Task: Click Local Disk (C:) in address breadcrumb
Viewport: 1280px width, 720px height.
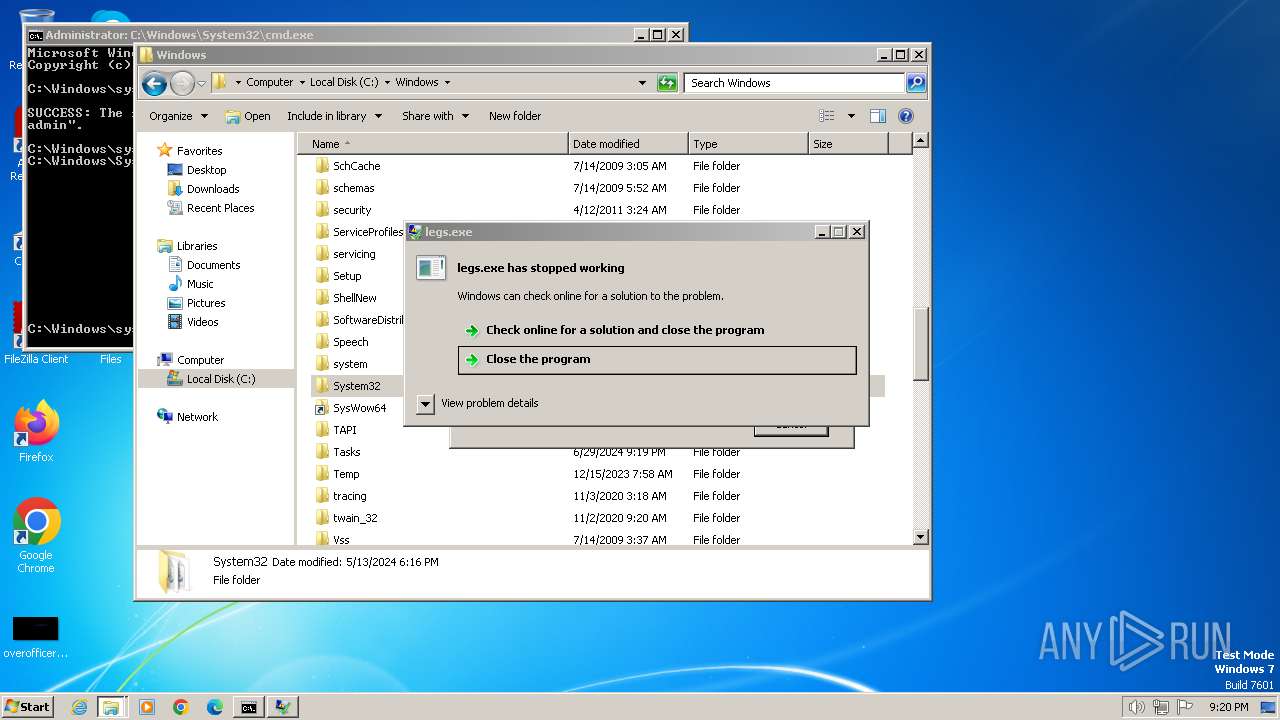Action: [x=344, y=83]
